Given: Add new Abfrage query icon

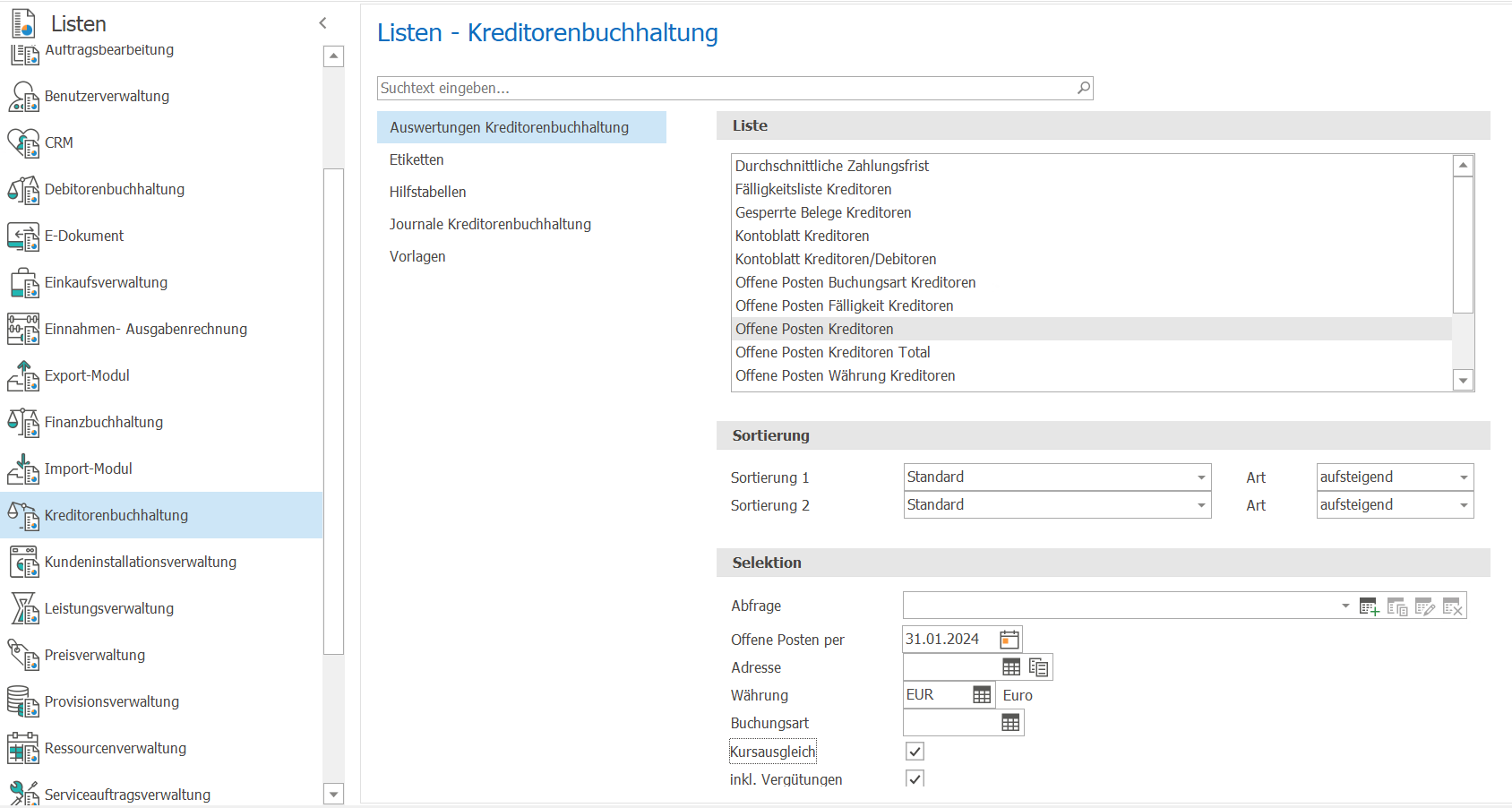Looking at the screenshot, I should click(1369, 606).
